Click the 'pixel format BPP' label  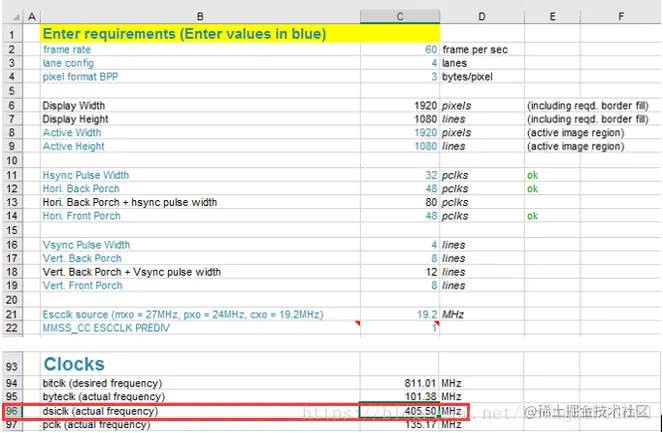(80, 77)
